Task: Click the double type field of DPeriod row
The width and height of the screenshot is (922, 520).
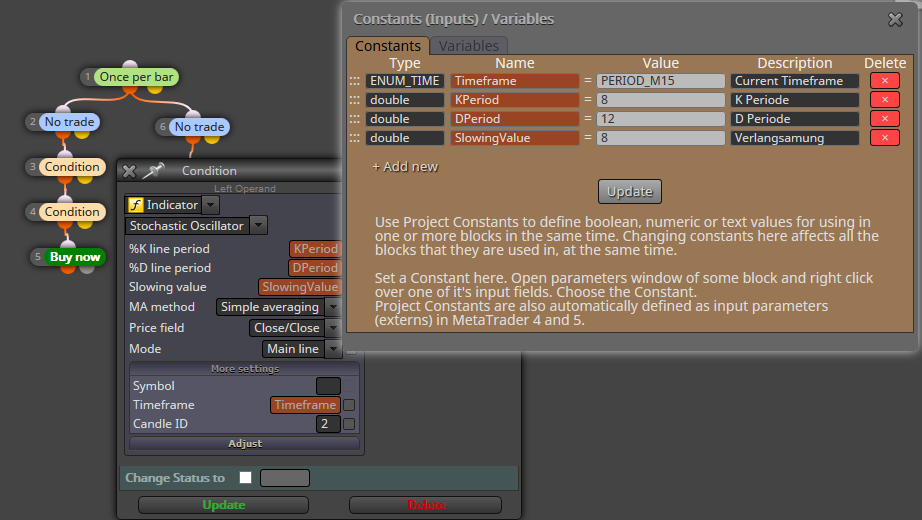Action: 405,118
